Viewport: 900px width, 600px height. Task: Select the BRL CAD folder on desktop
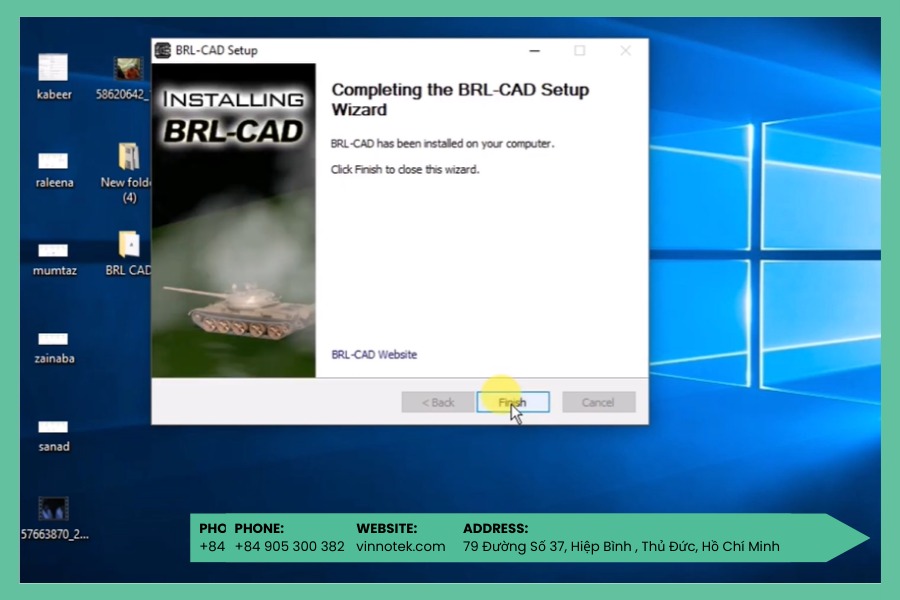[129, 253]
